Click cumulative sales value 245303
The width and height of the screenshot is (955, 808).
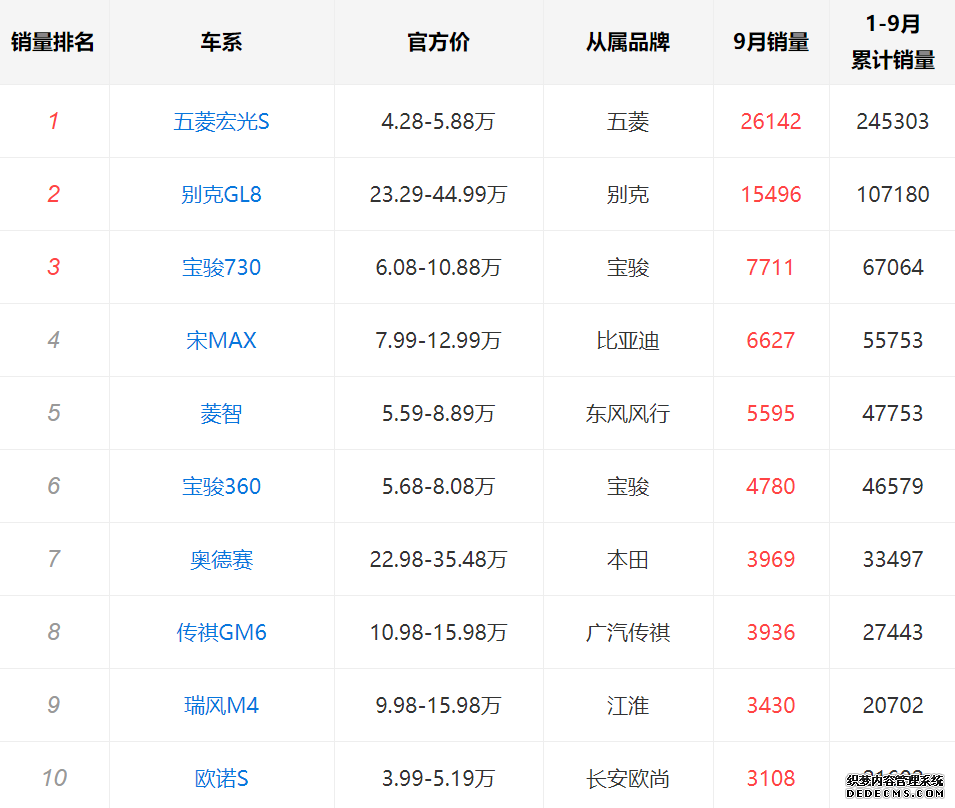point(893,122)
